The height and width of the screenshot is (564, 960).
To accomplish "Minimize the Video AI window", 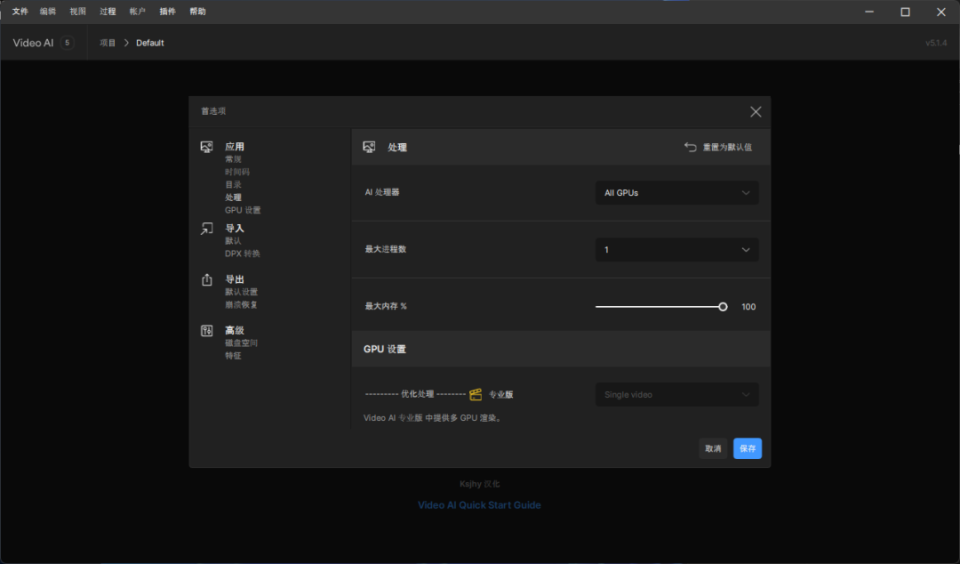I will click(869, 12).
